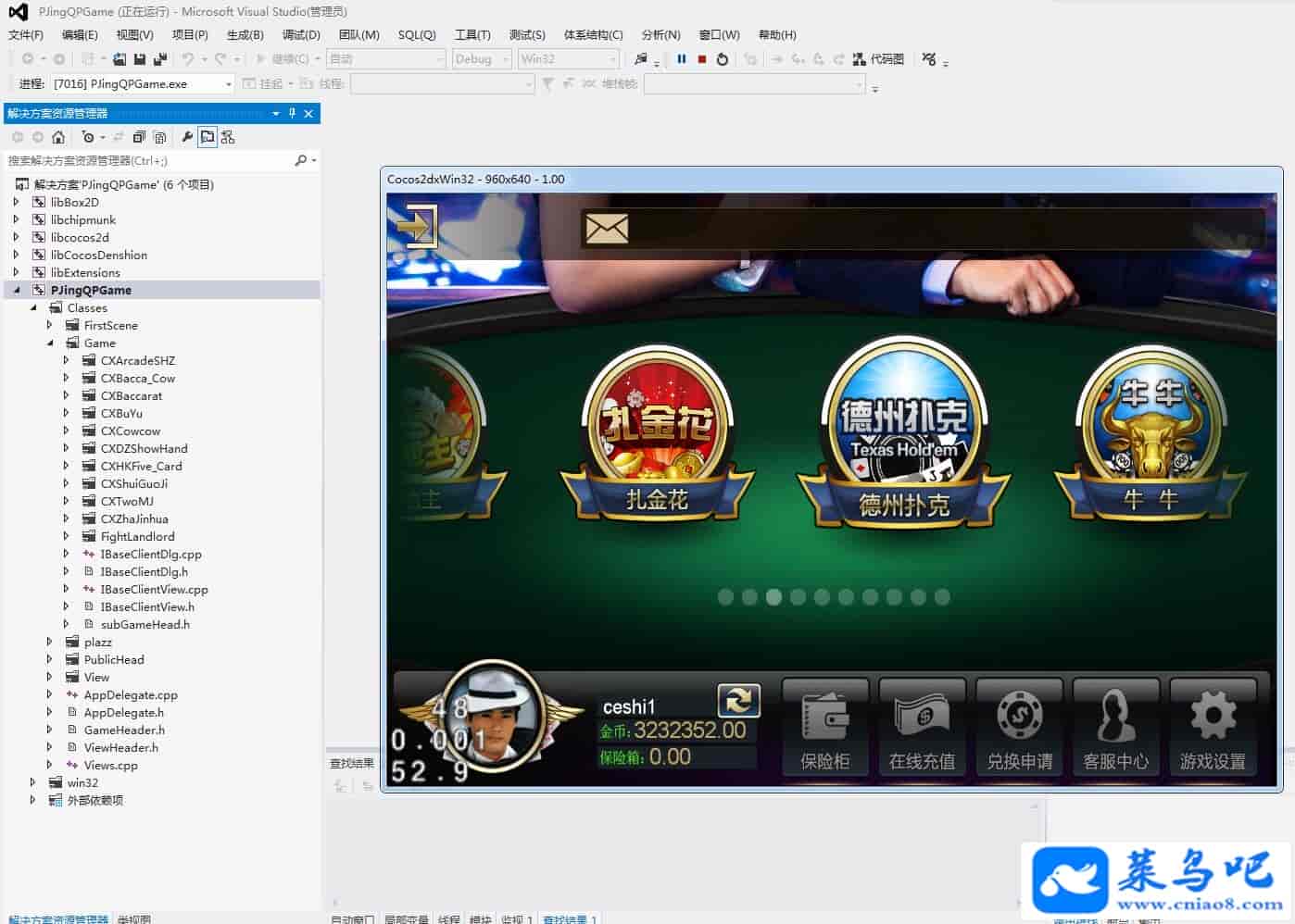Click the mail envelope icon in game
The height and width of the screenshot is (924, 1295).
click(x=607, y=228)
